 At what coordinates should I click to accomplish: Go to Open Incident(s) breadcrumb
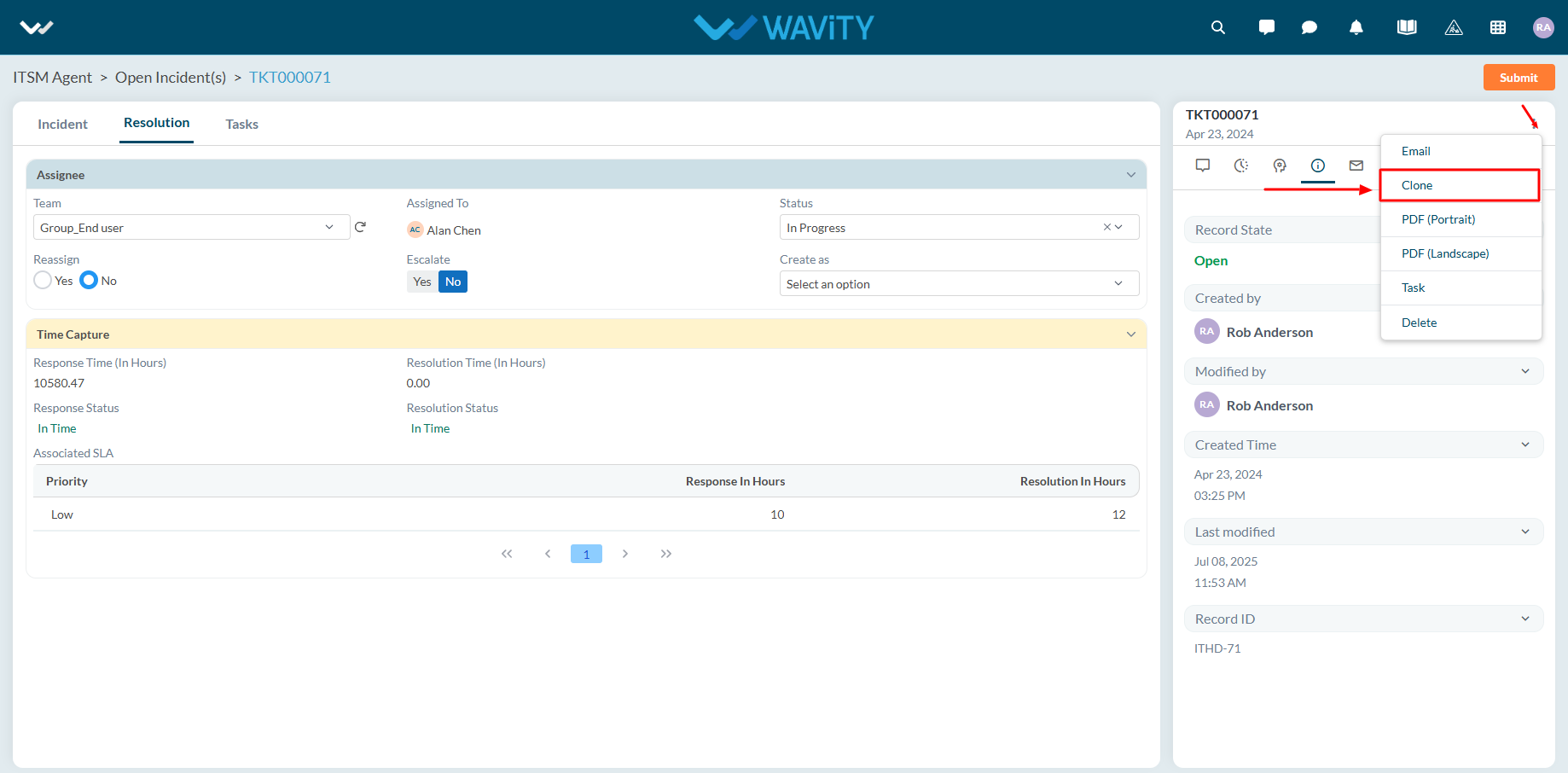171,78
